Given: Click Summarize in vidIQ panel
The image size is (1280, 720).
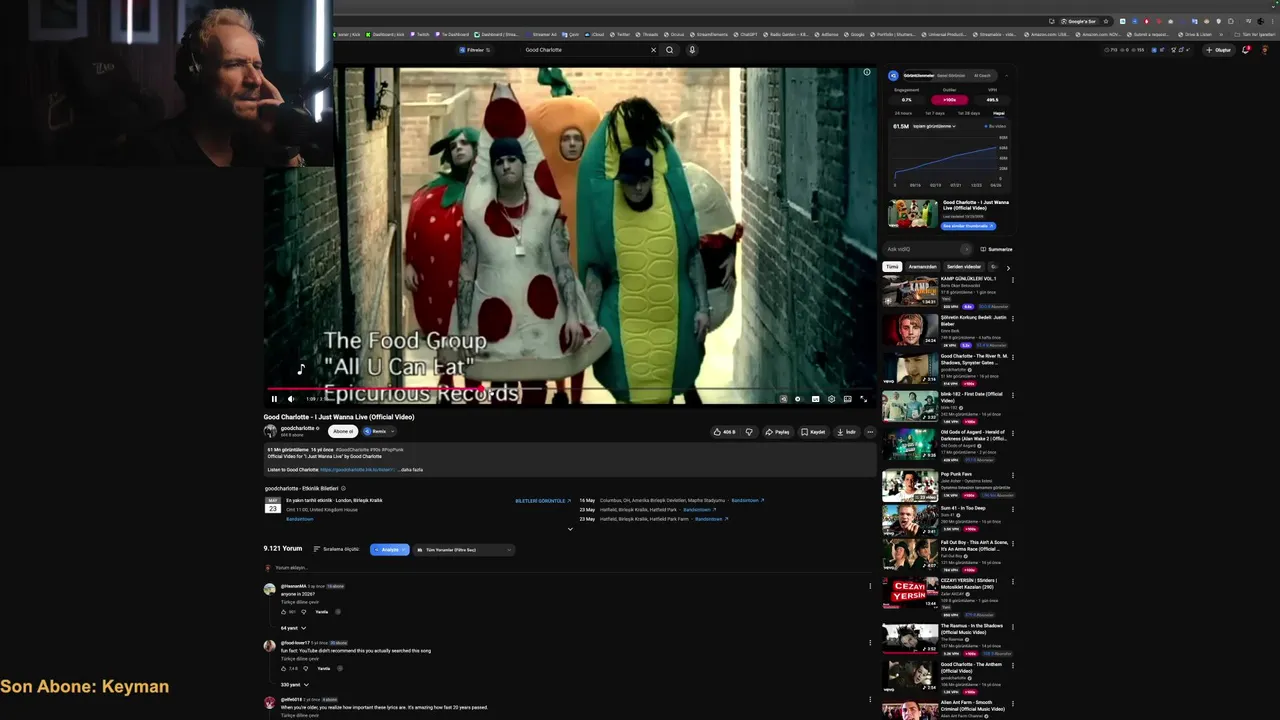Looking at the screenshot, I should click(997, 249).
